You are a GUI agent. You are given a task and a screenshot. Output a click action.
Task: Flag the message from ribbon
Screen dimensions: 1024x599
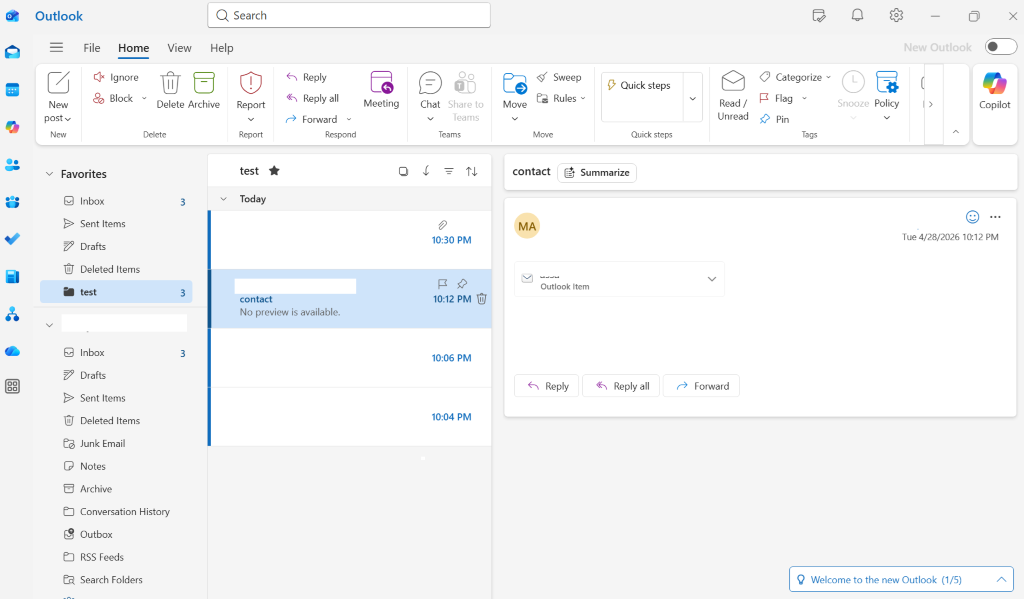(x=776, y=98)
